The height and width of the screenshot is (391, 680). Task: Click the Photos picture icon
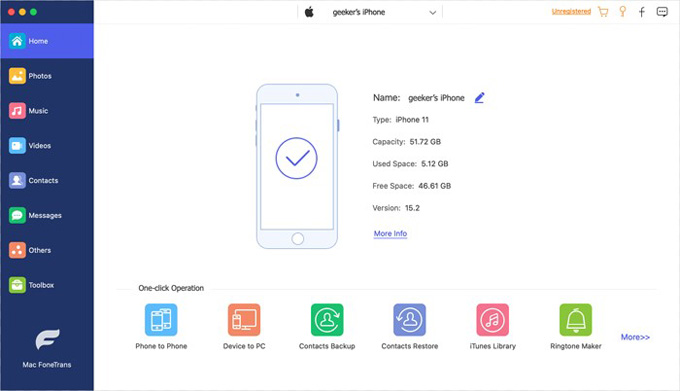click(17, 76)
